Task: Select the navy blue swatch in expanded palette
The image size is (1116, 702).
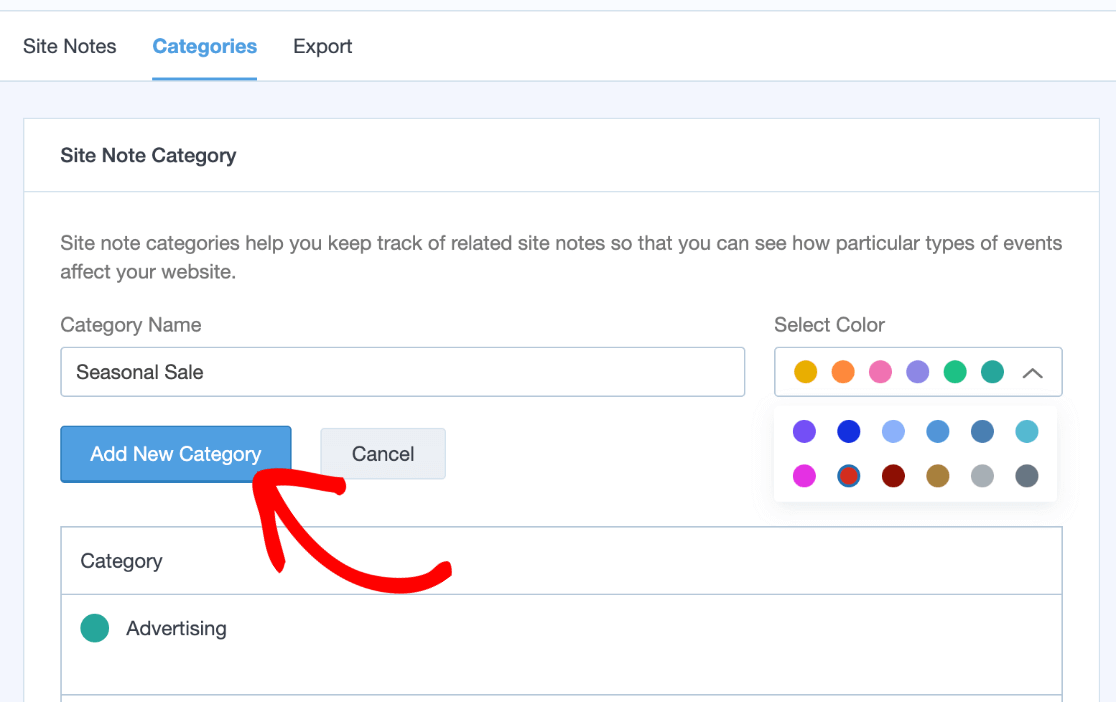Action: (848, 431)
